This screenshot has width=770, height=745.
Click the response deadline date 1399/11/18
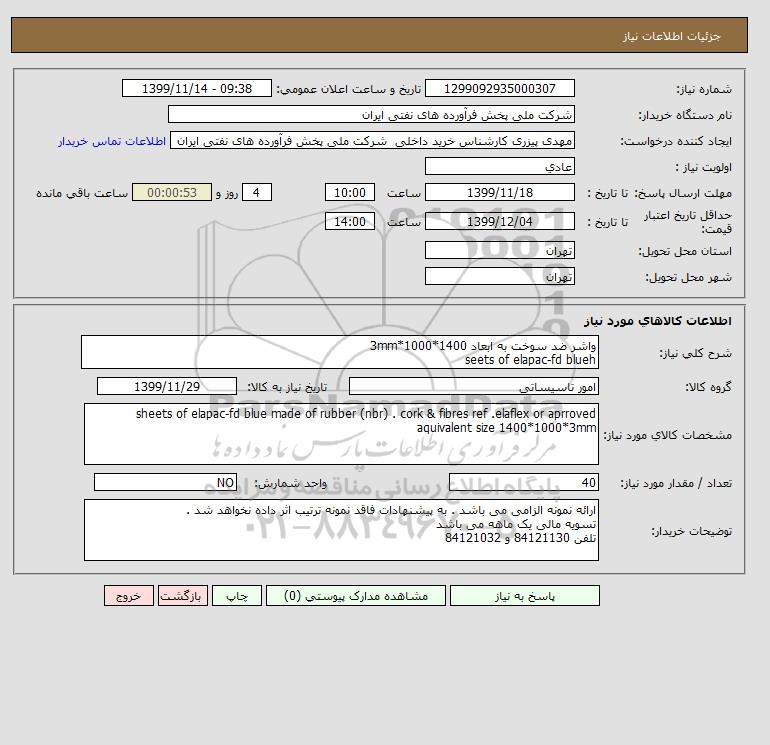tap(499, 192)
